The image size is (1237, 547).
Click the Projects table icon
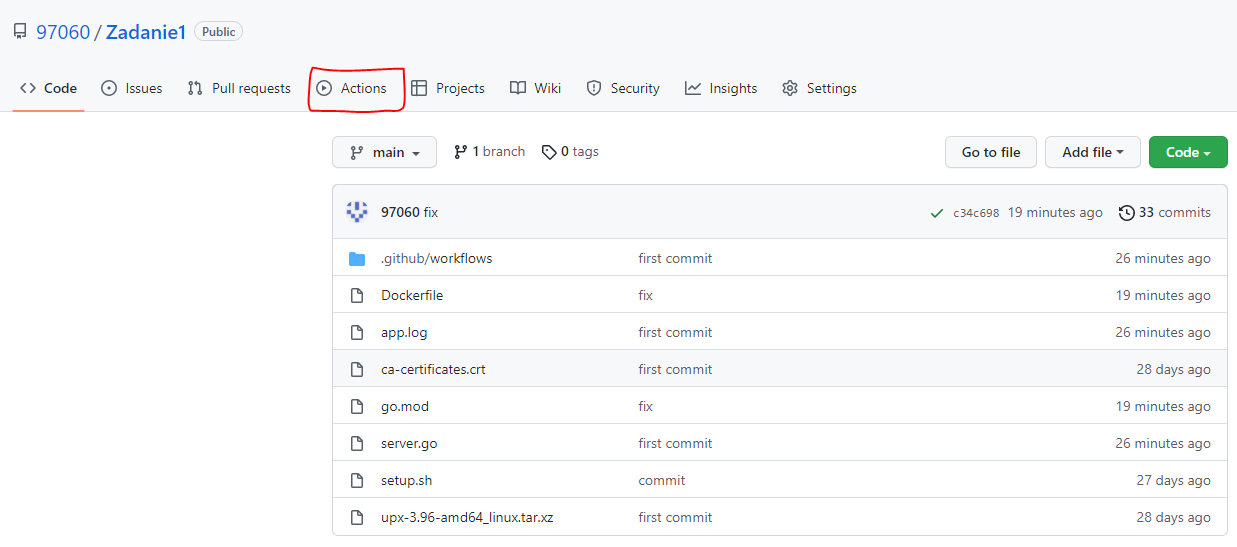(x=419, y=88)
